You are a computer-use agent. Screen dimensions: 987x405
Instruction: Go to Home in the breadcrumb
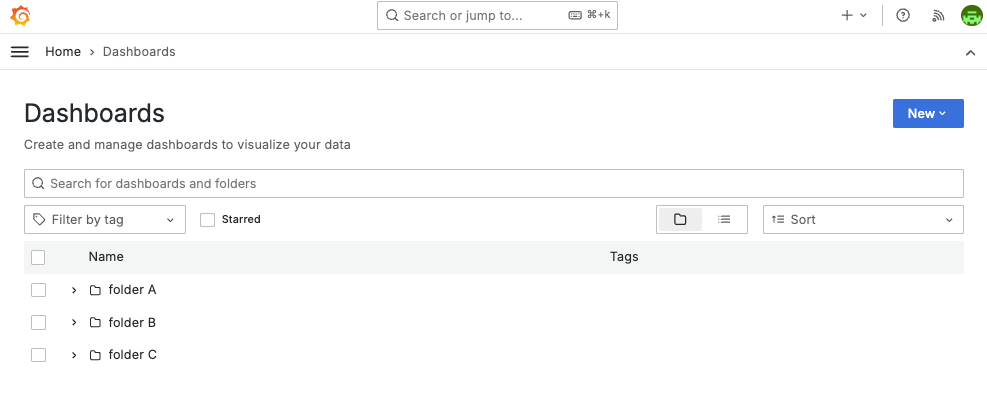[x=63, y=52]
